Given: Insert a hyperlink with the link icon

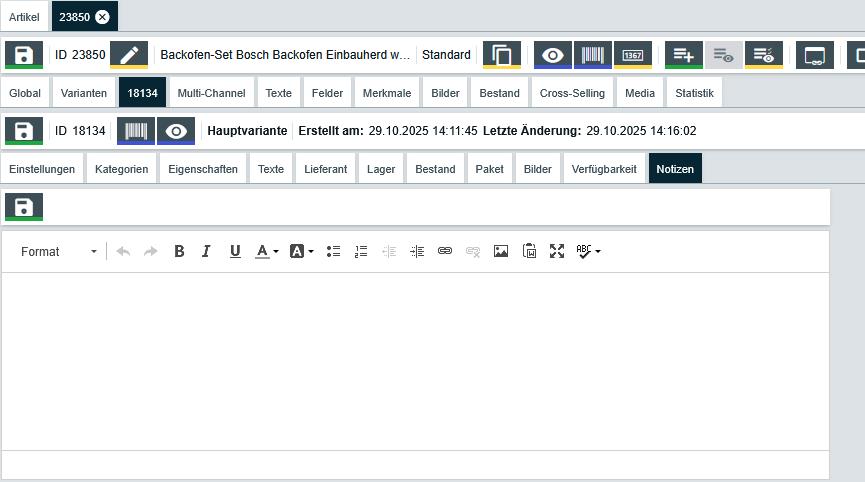Looking at the screenshot, I should pos(445,251).
